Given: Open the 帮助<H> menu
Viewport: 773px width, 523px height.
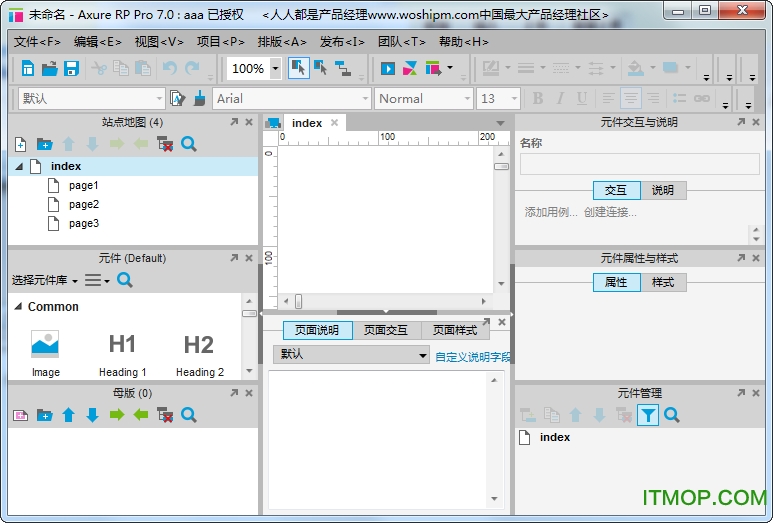Looking at the screenshot, I should [x=463, y=42].
